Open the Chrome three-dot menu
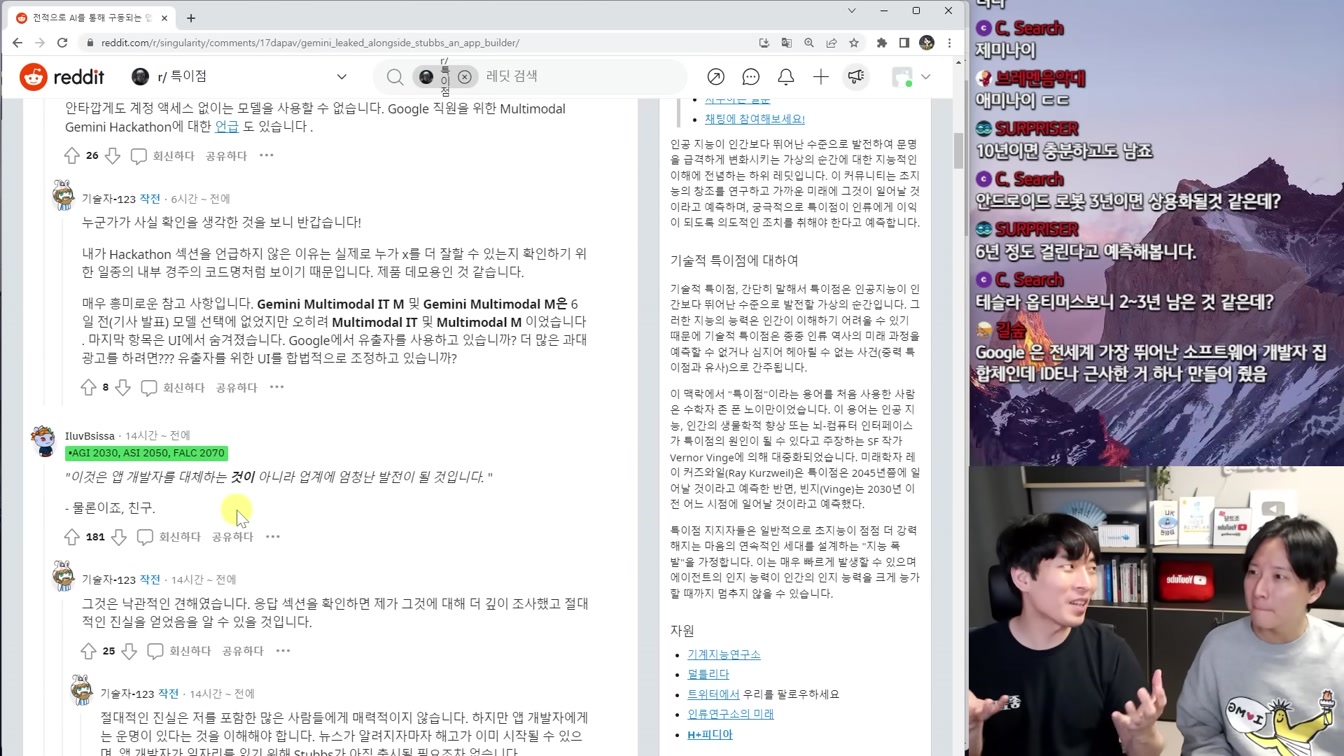This screenshot has width=1344, height=756. point(949,43)
